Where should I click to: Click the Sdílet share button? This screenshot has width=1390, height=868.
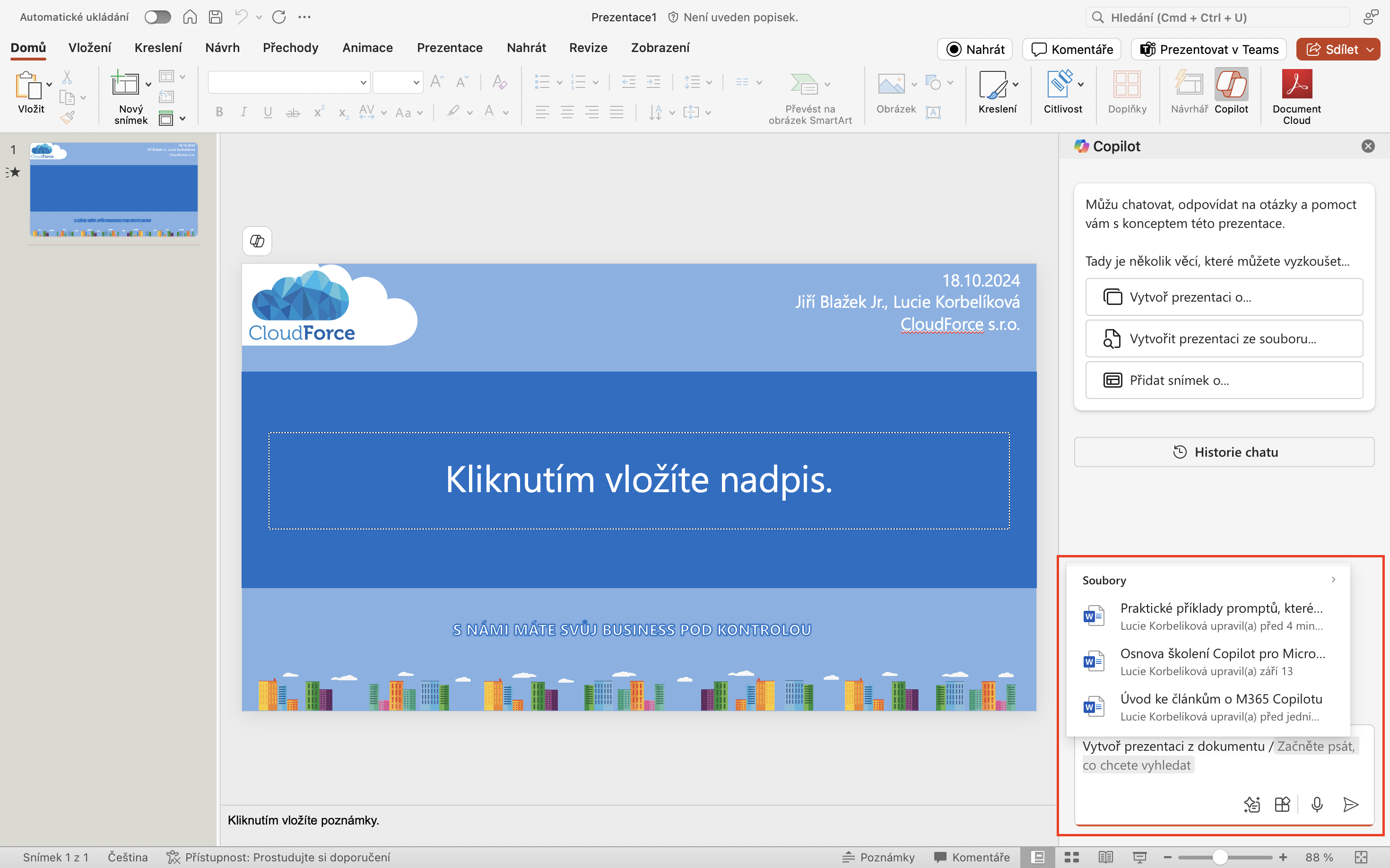[1333, 49]
